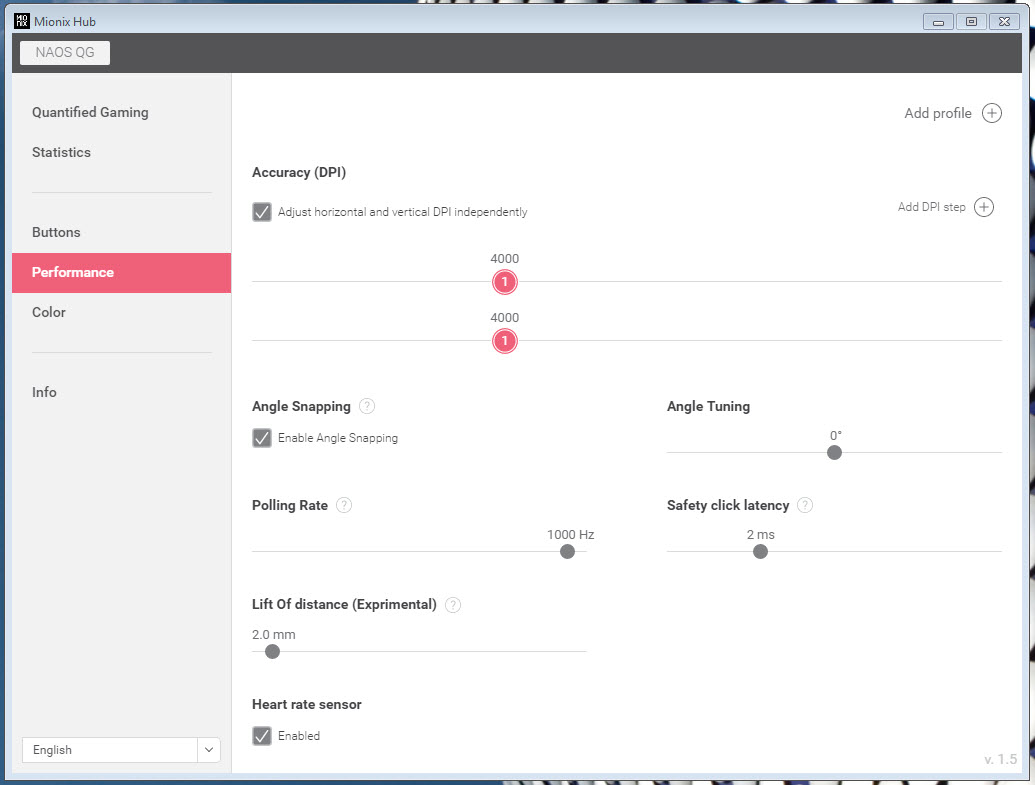Click the 2.0 mm lift distance value
1035x785 pixels.
click(274, 634)
